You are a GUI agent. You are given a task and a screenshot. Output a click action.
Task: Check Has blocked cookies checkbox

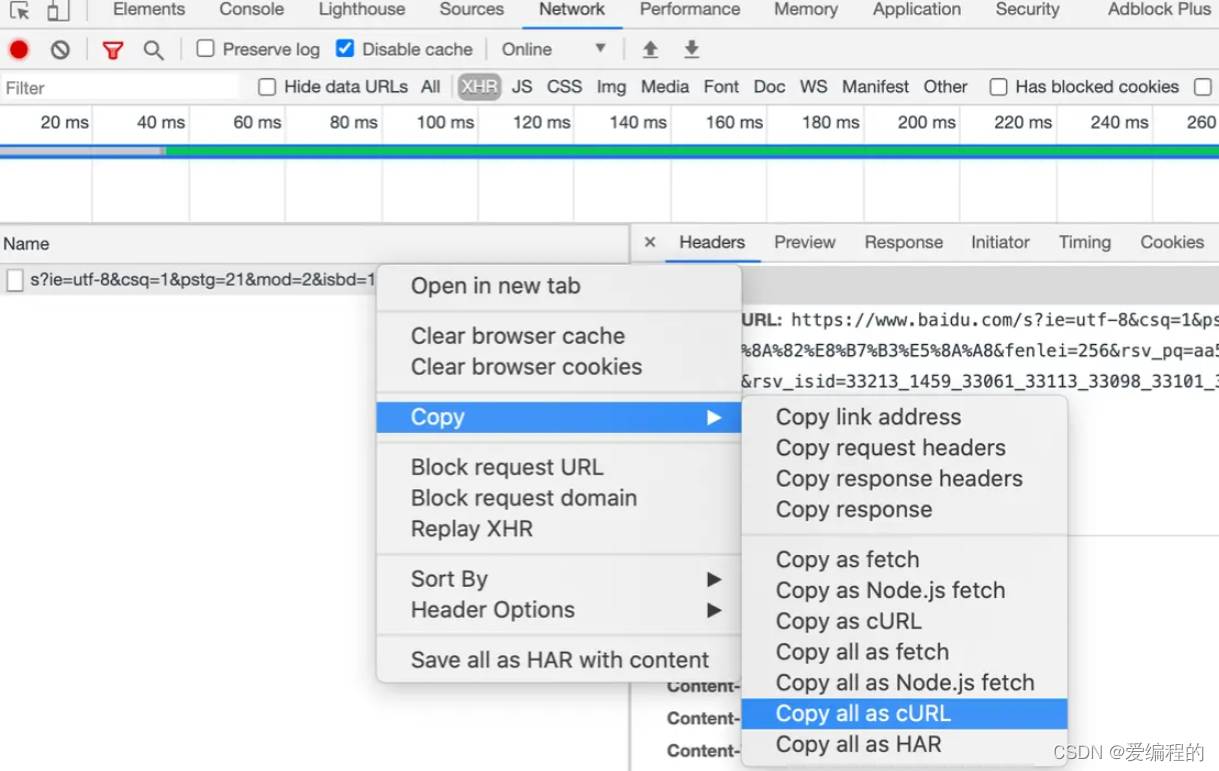(x=998, y=87)
